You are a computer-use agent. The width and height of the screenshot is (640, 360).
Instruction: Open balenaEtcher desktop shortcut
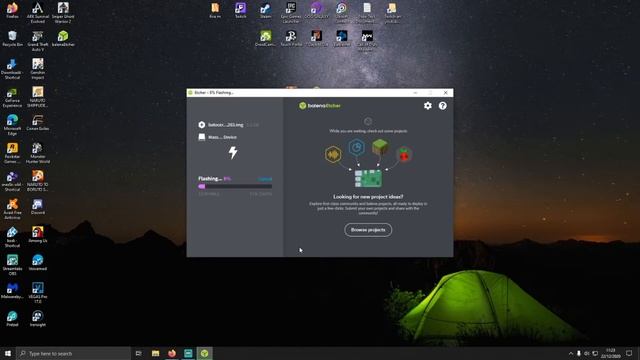[x=63, y=38]
